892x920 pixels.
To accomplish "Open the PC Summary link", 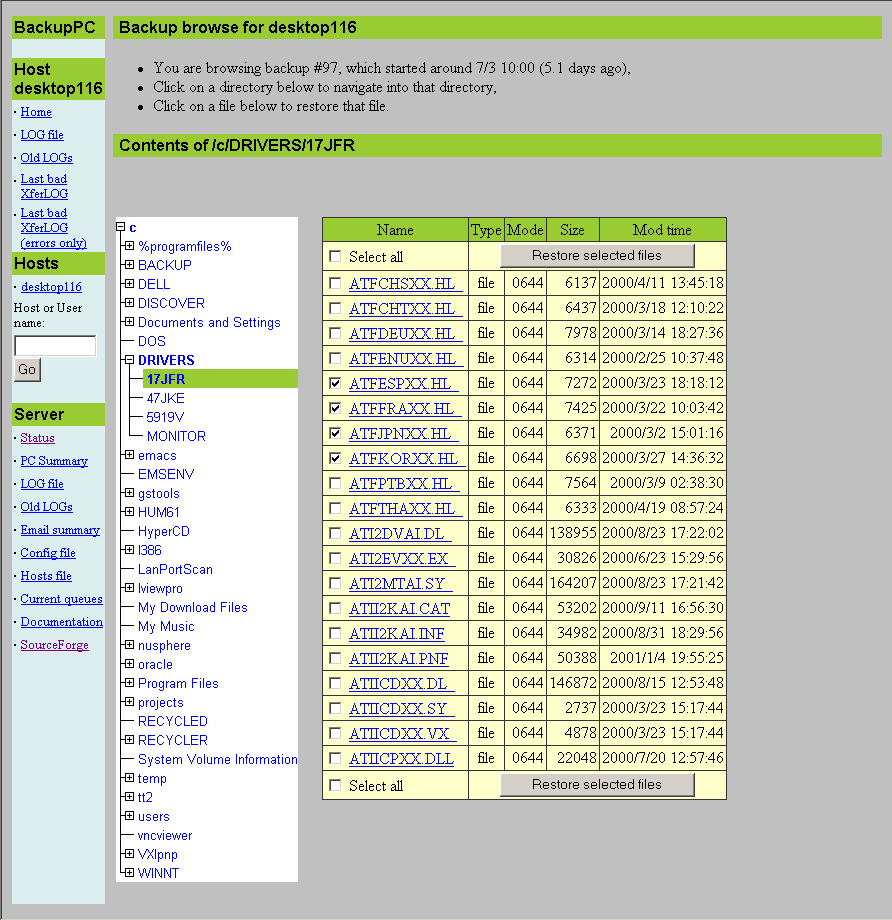I will [x=54, y=461].
